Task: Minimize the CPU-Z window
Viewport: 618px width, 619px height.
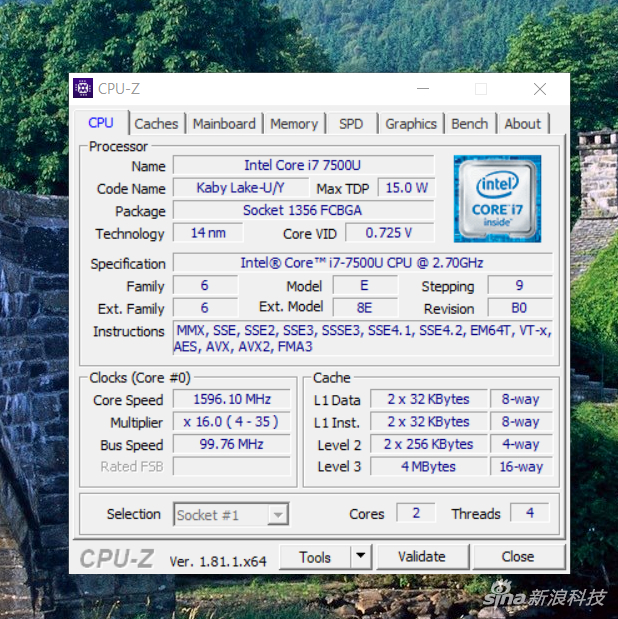Action: pyautogui.click(x=423, y=89)
